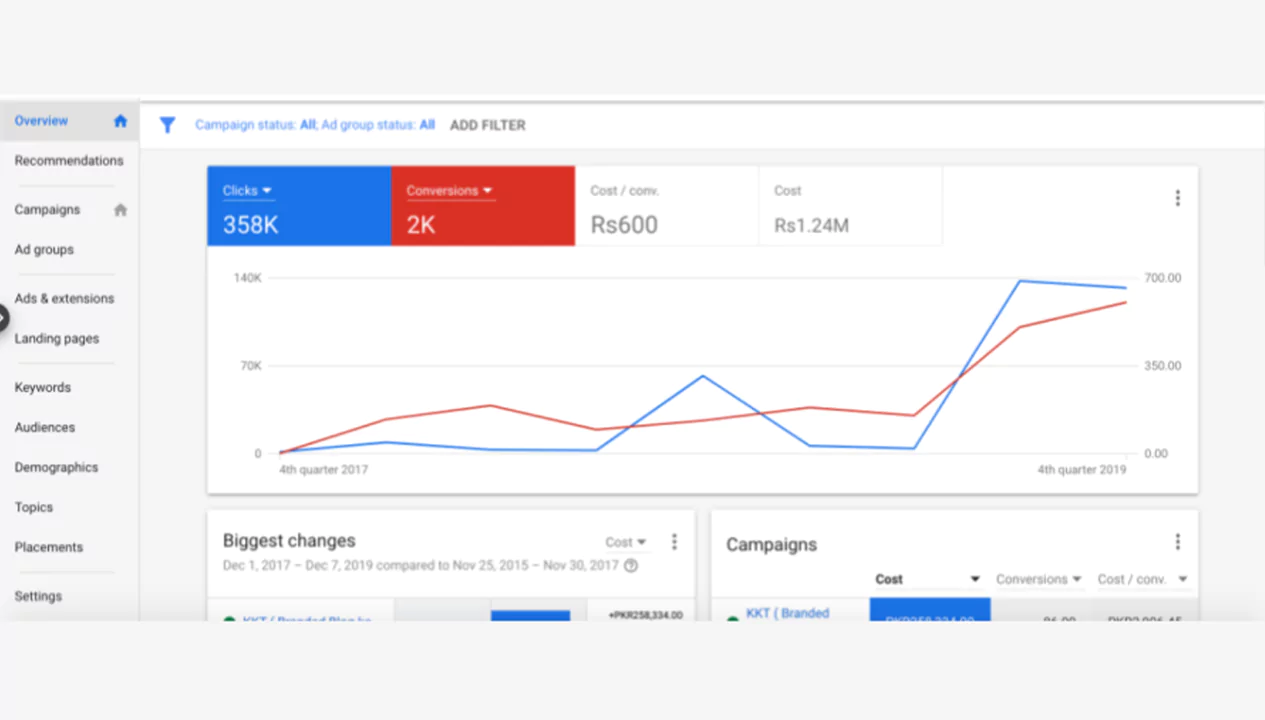The height and width of the screenshot is (720, 1265).
Task: Open Keywords section in sidebar
Action: point(43,388)
